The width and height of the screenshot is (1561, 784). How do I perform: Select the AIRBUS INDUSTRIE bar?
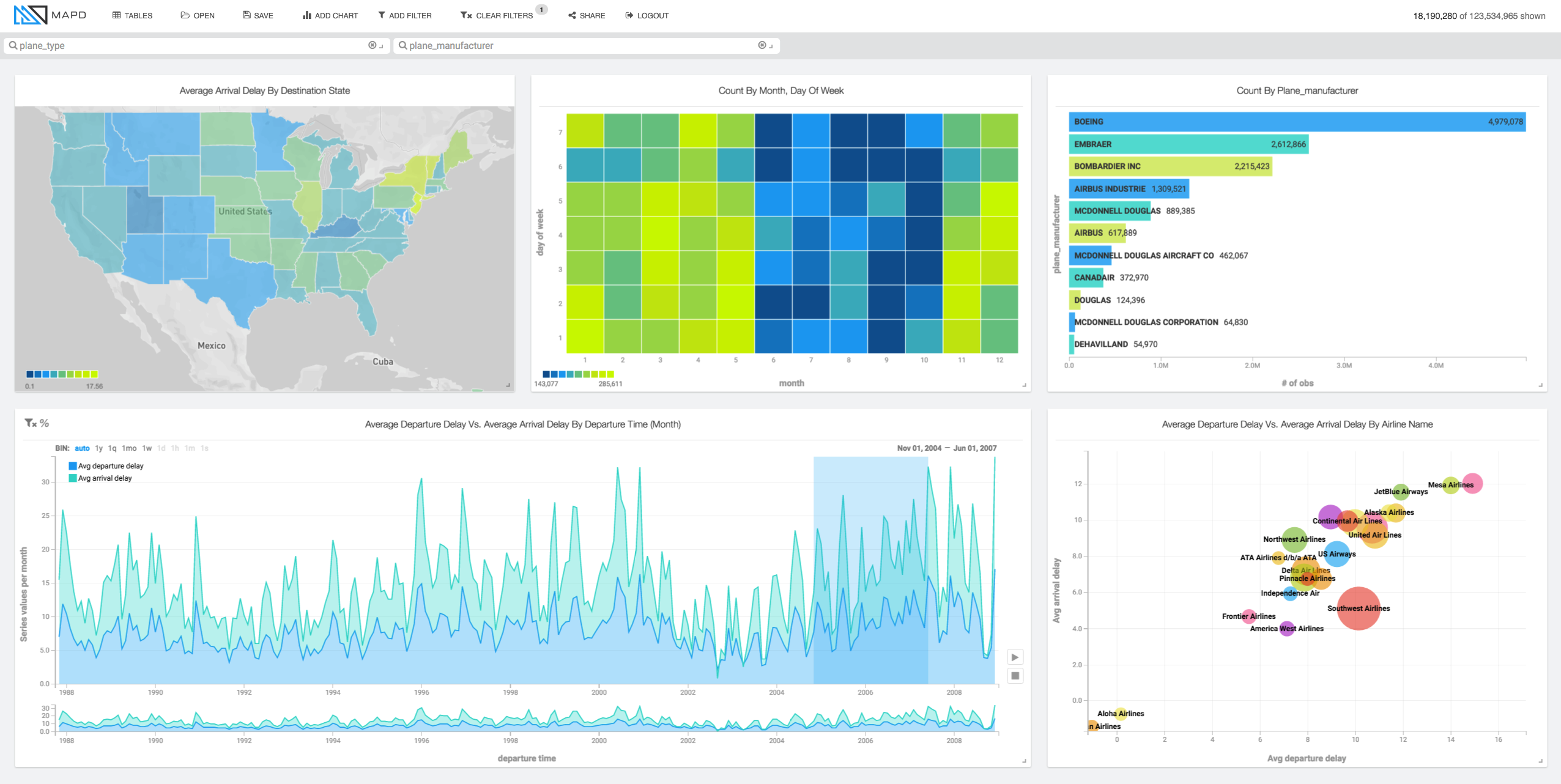coord(1129,188)
